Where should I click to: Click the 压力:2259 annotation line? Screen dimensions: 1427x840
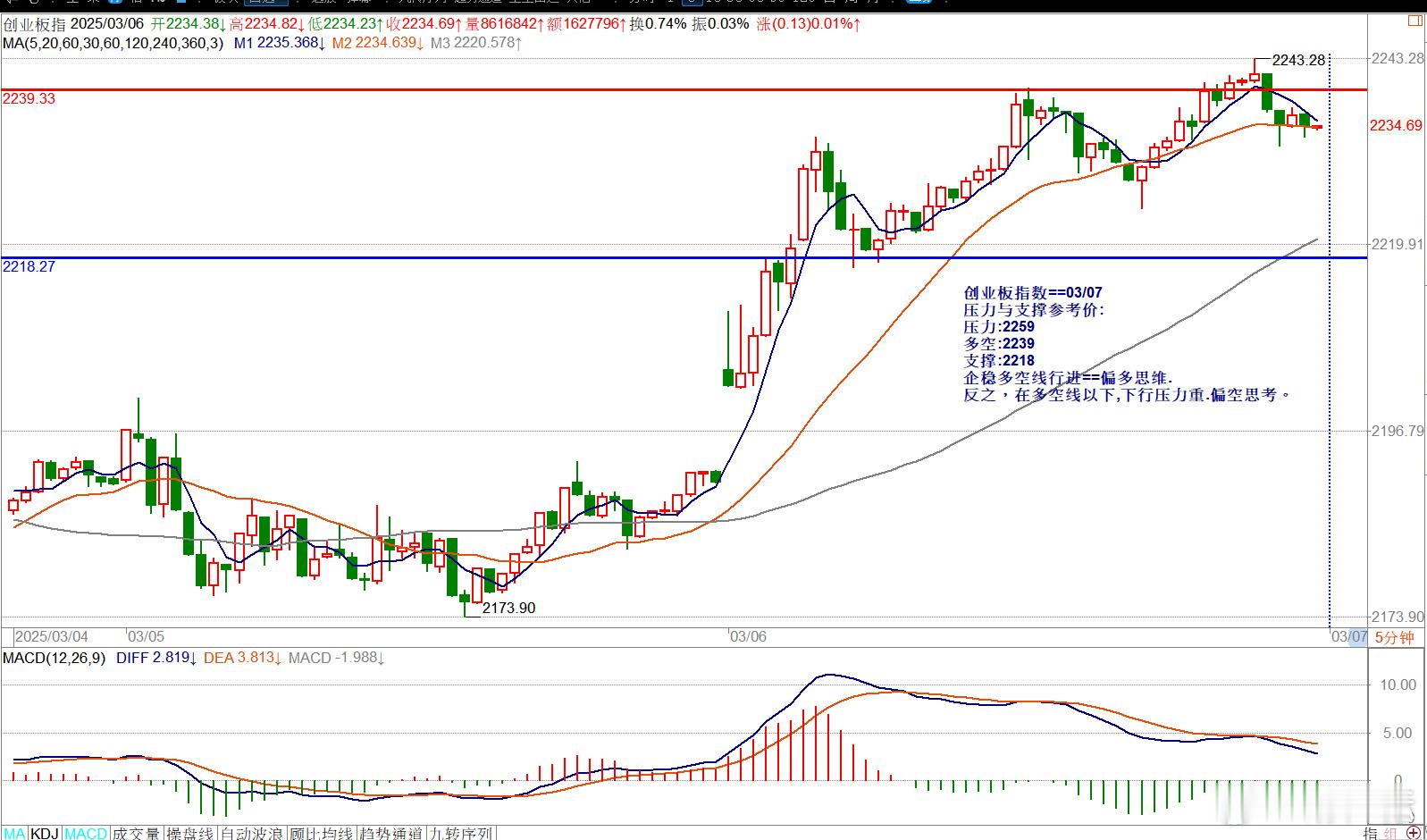[x=998, y=327]
